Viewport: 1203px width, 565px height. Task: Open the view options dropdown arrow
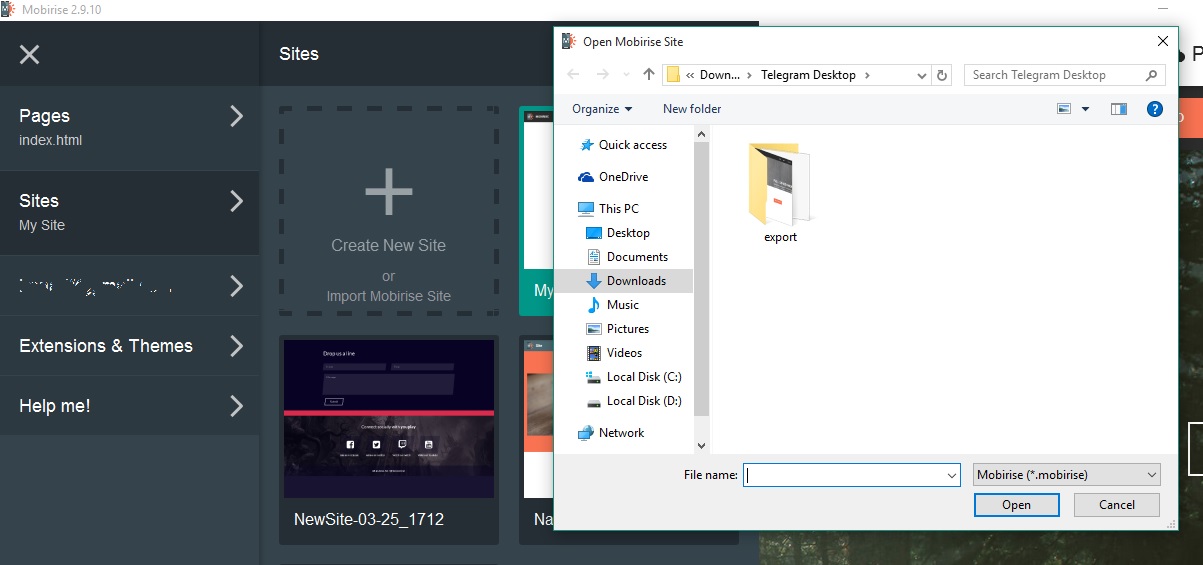click(1085, 109)
